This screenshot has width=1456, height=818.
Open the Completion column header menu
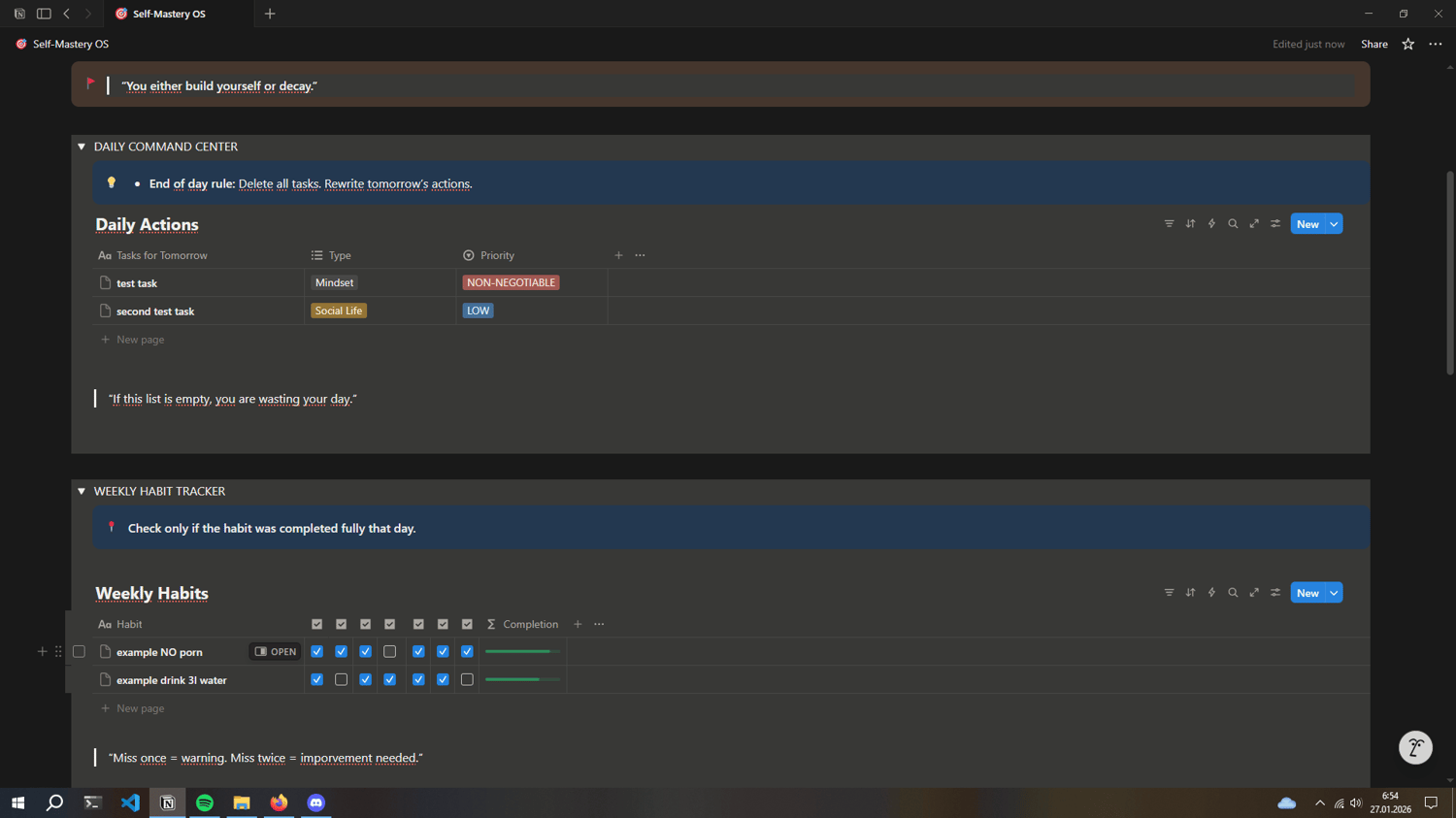522,624
